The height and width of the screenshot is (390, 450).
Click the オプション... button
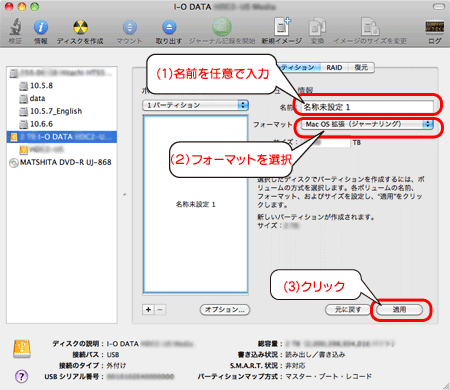225,310
